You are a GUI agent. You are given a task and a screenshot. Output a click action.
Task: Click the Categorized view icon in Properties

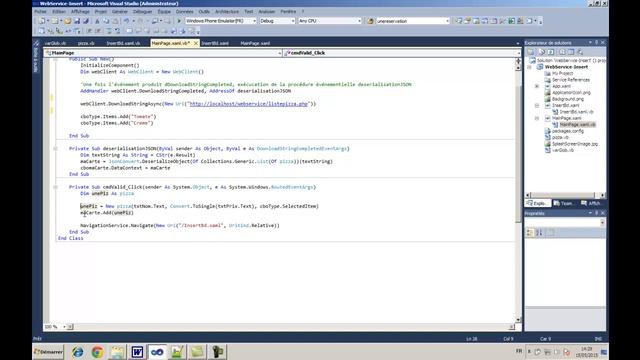click(530, 233)
